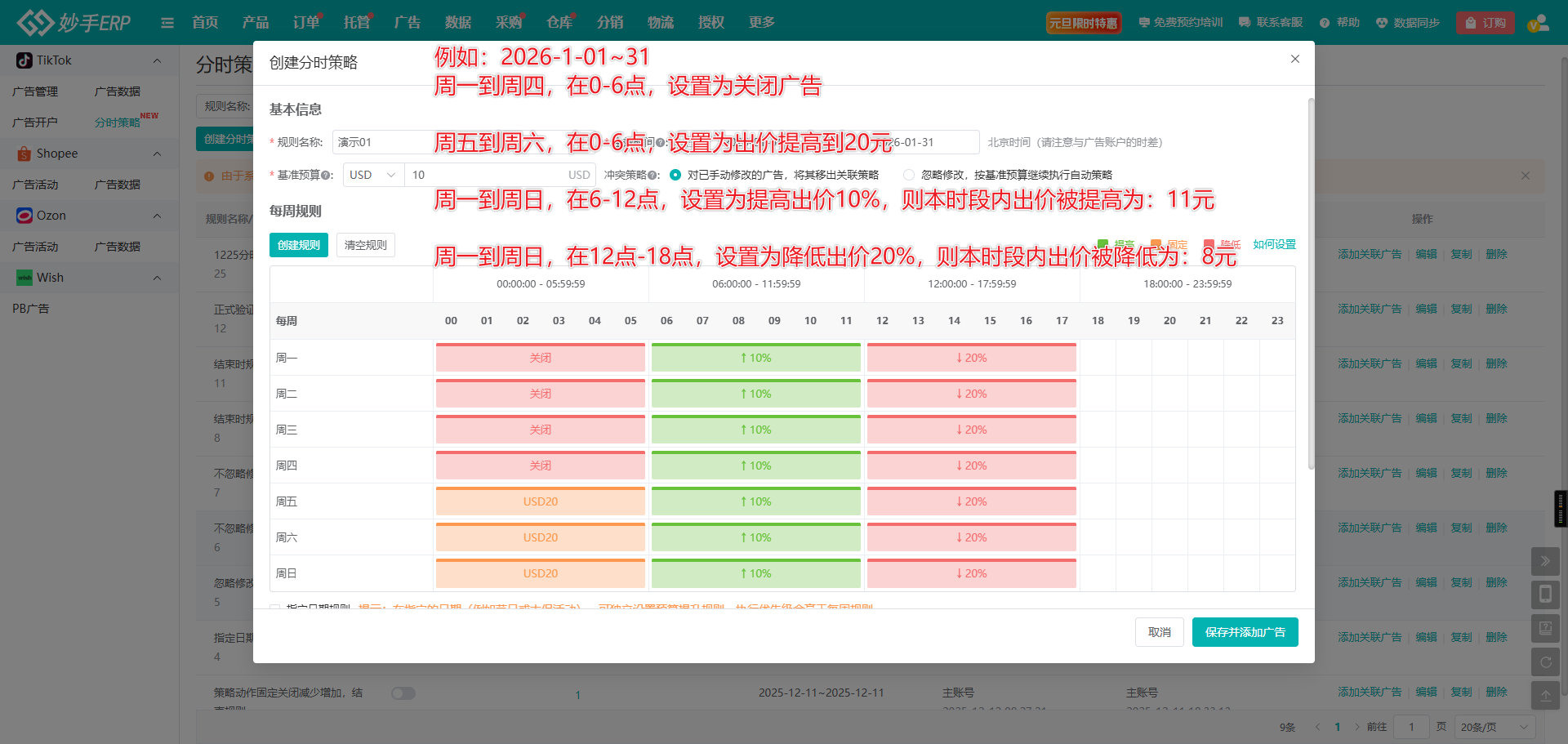The width and height of the screenshot is (1568, 744).
Task: Click the page number jump input
Action: point(1411,727)
